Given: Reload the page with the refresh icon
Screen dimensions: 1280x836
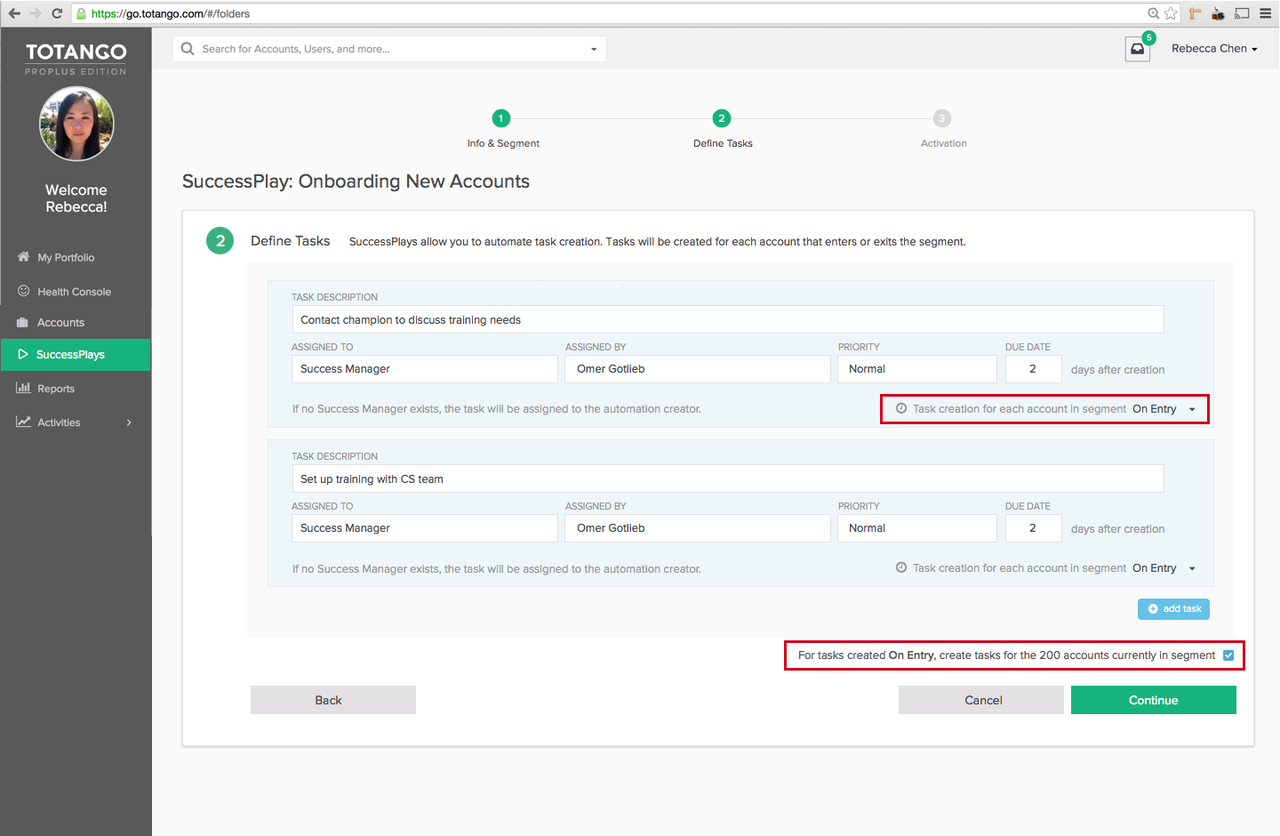Looking at the screenshot, I should pyautogui.click(x=57, y=14).
